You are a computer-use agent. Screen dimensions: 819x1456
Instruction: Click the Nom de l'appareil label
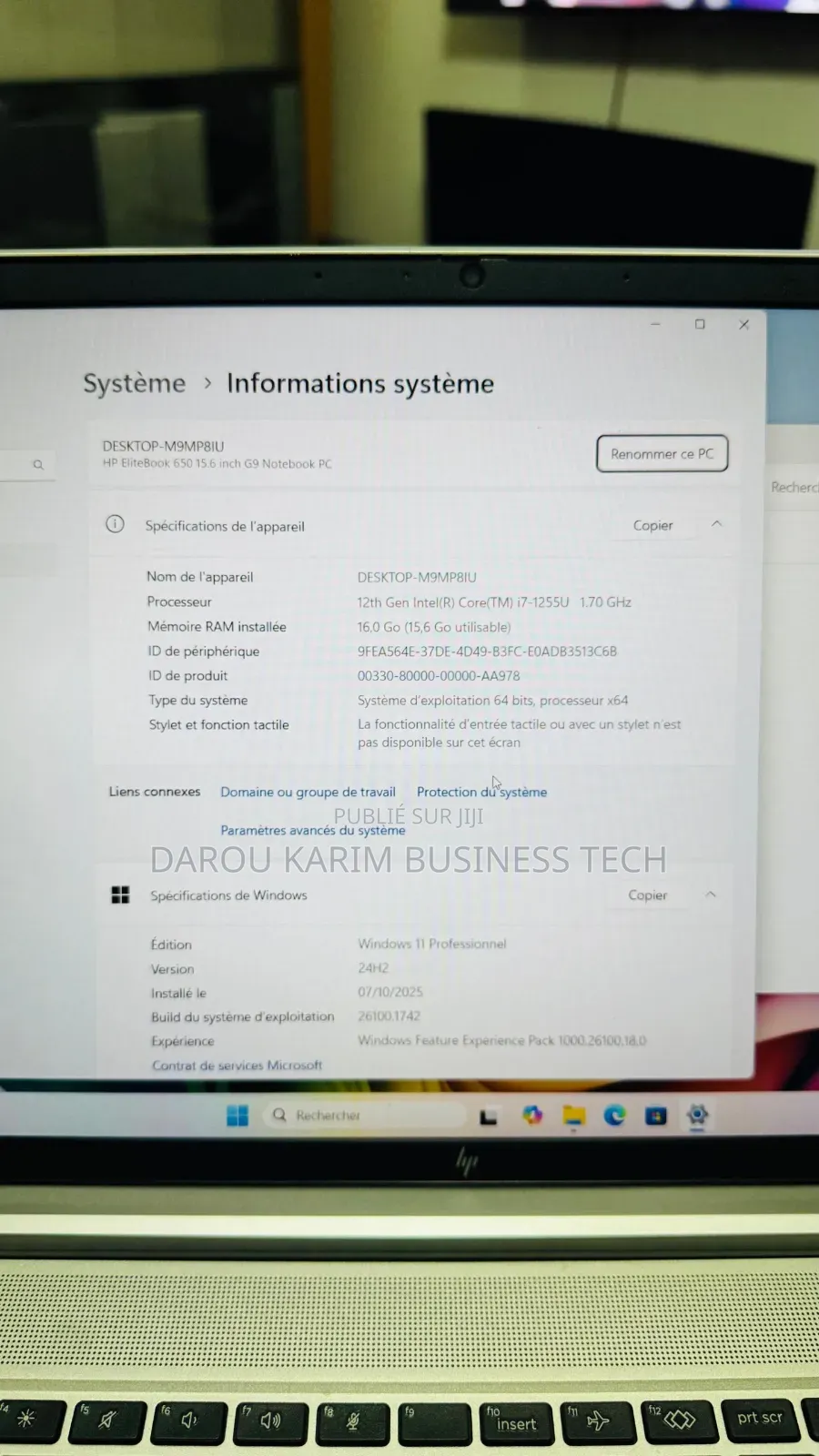[x=200, y=577]
